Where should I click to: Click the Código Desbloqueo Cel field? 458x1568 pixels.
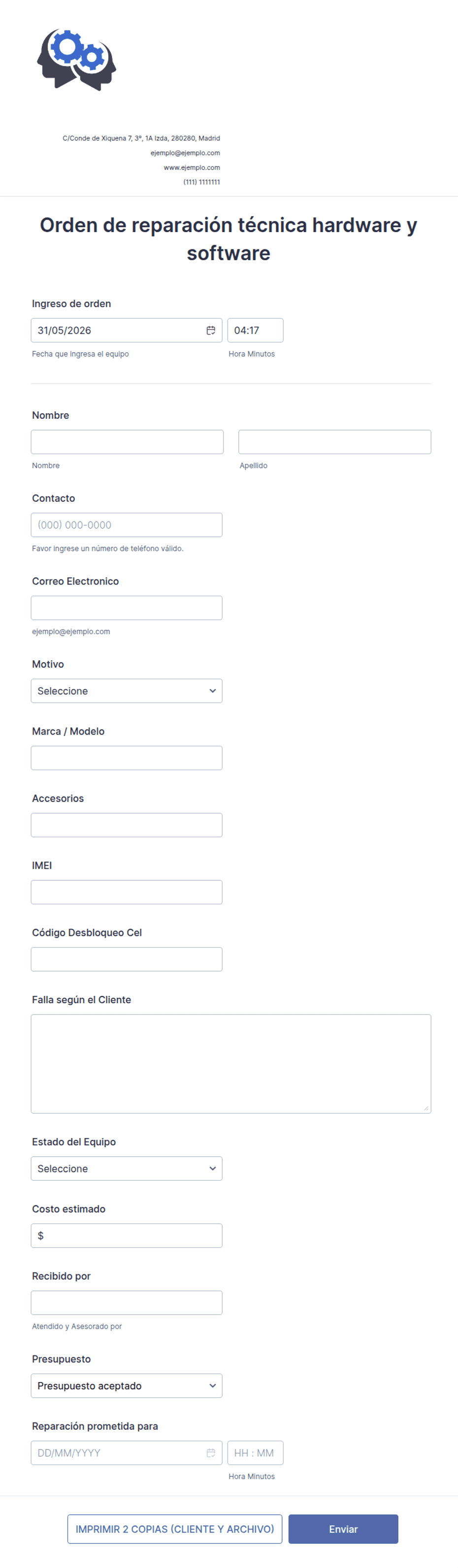(127, 959)
